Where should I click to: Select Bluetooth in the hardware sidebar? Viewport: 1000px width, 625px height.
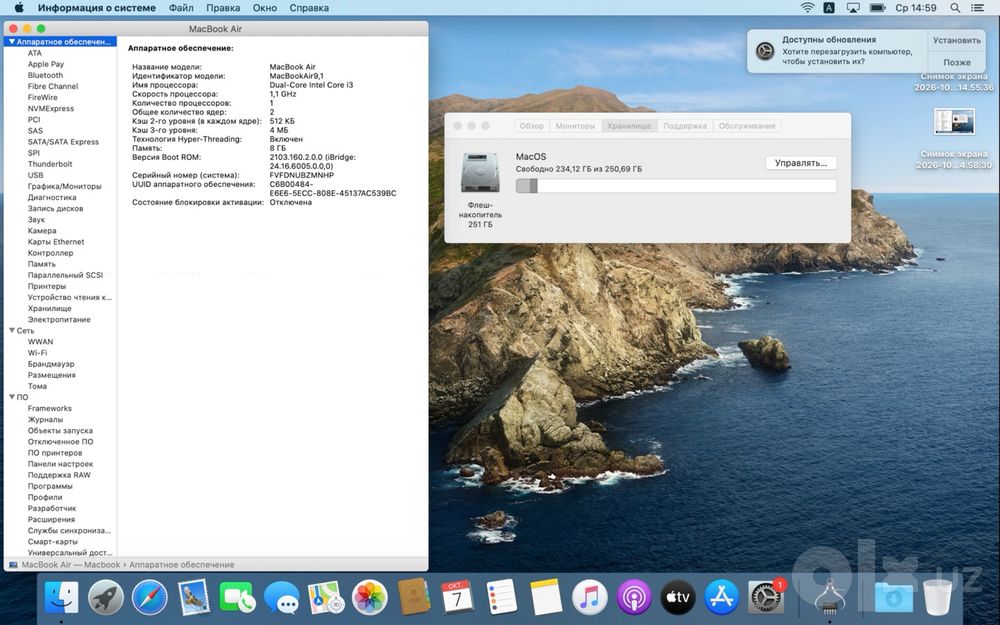pos(45,75)
